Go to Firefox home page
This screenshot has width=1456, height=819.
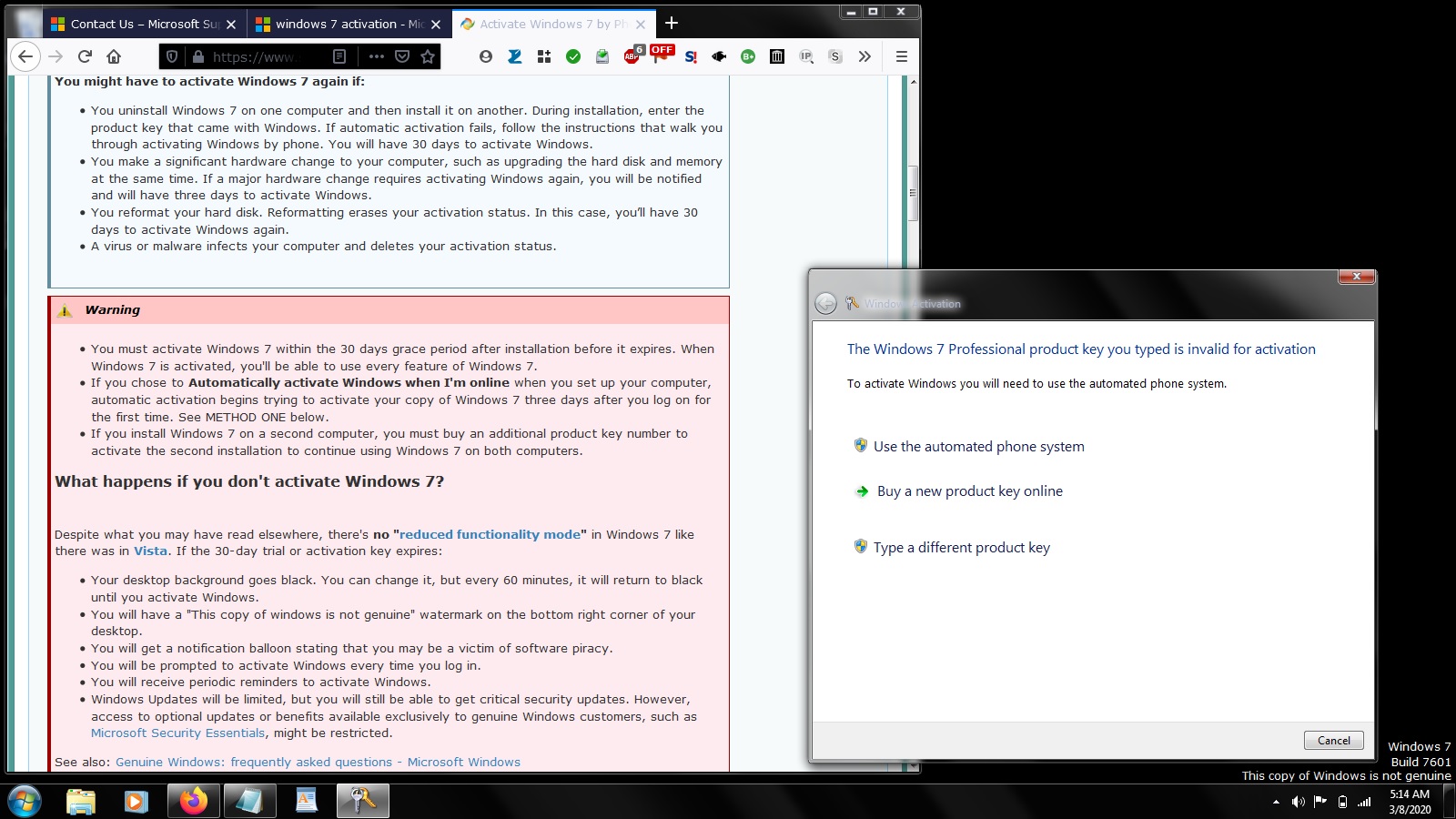tap(114, 56)
